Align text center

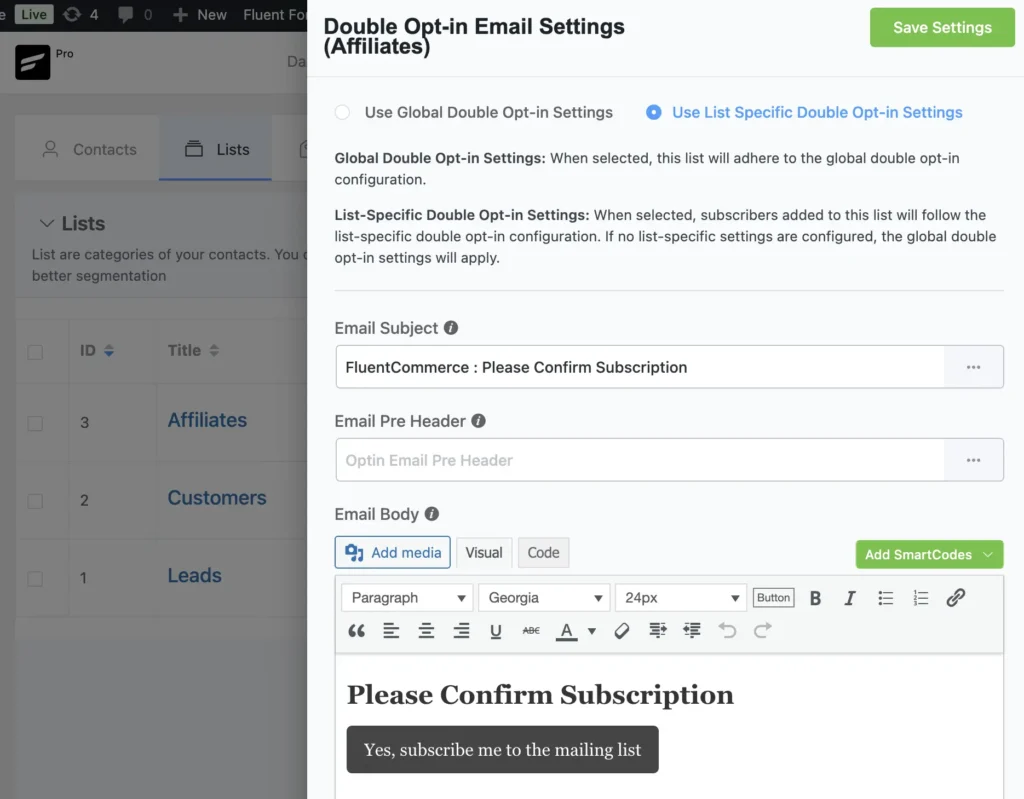tap(426, 630)
